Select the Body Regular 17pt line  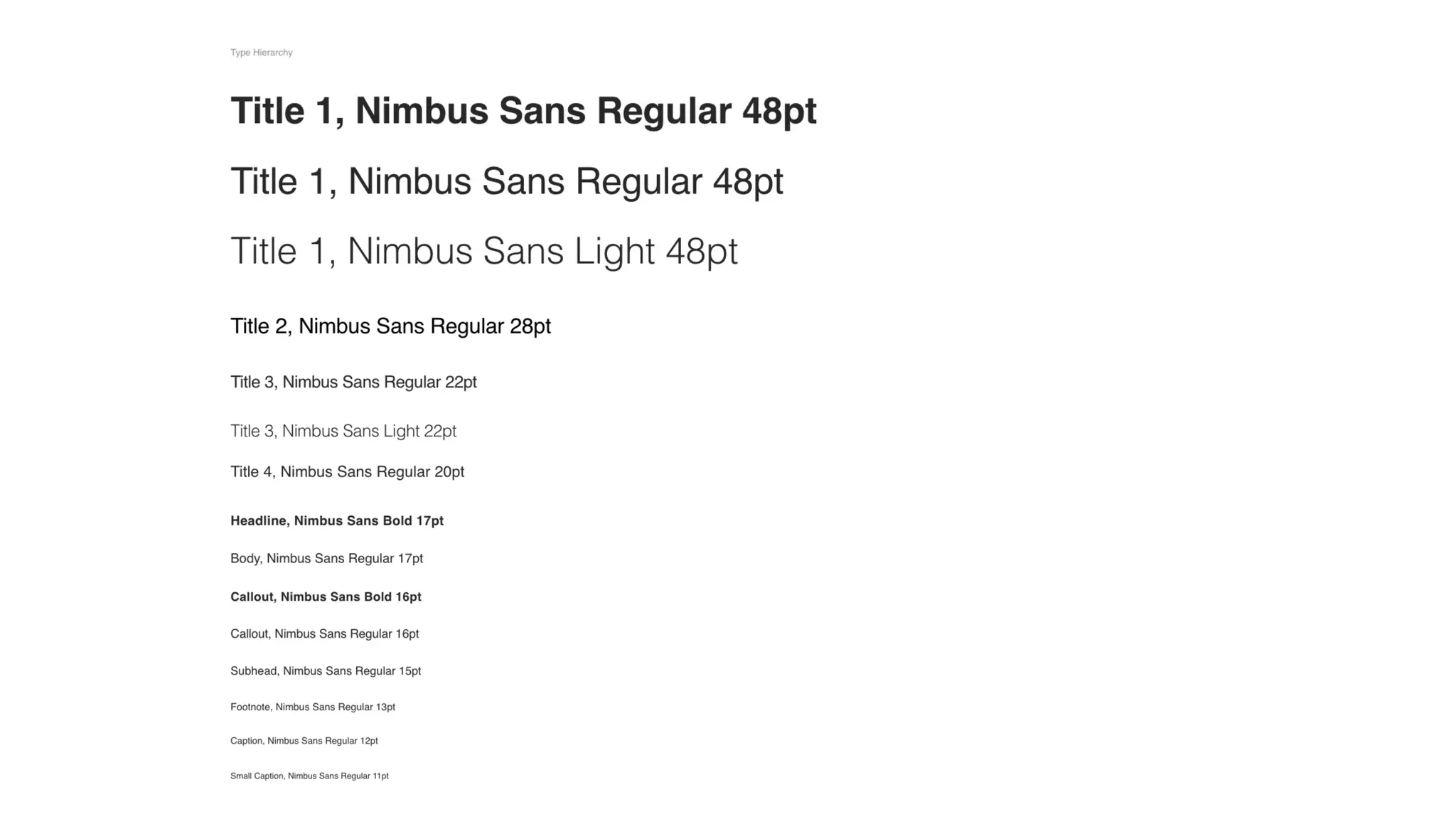click(326, 559)
